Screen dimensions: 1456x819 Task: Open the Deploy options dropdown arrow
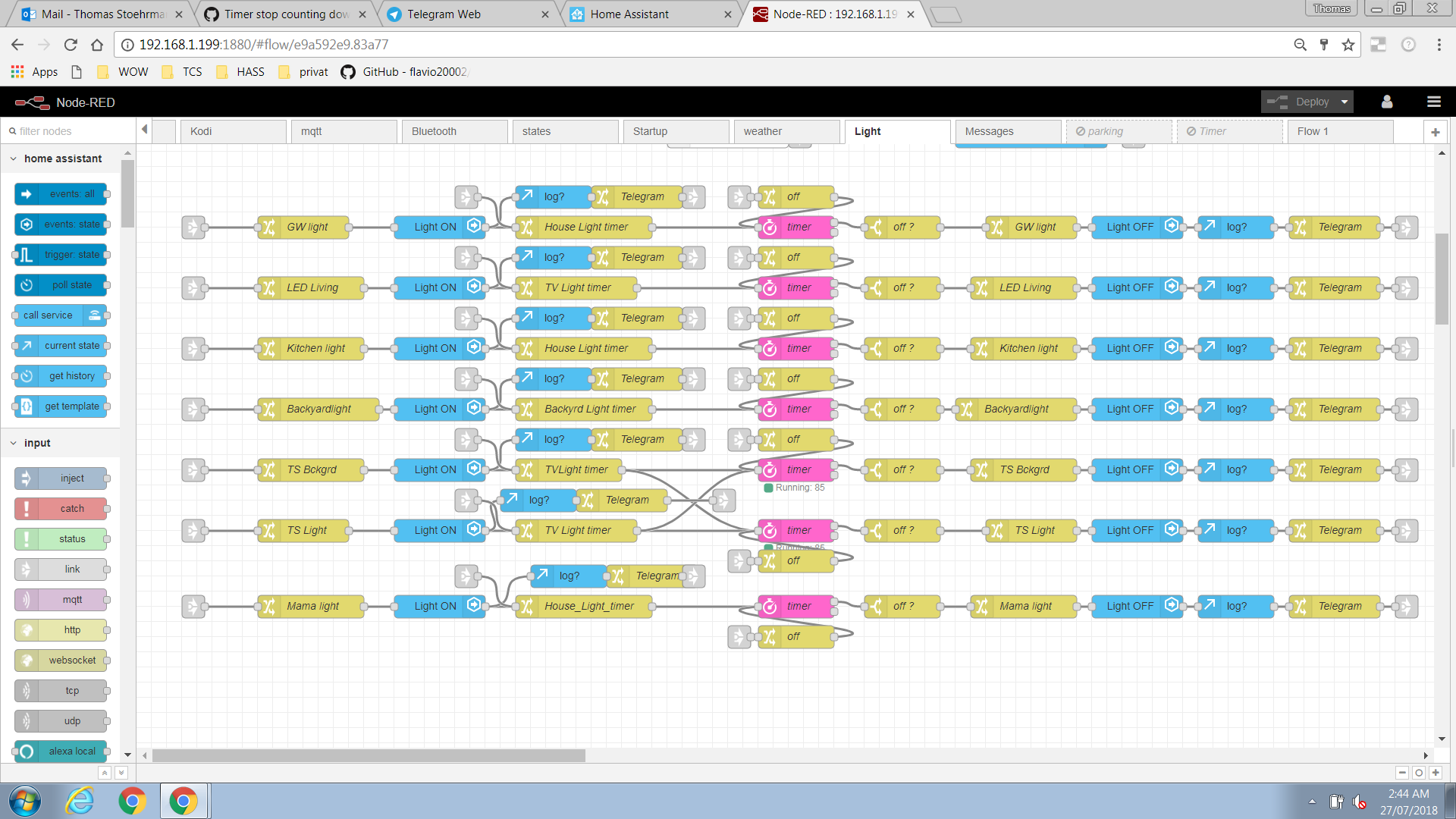[x=1345, y=102]
